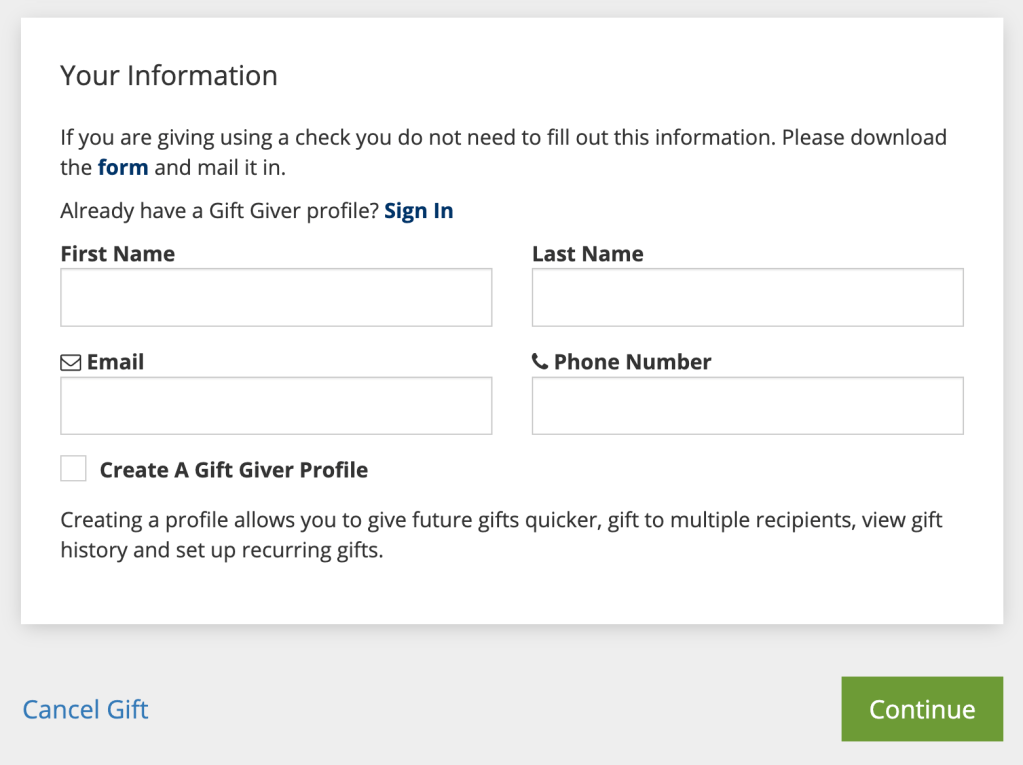1023x765 pixels.
Task: Click the First Name field label
Action: click(117, 253)
